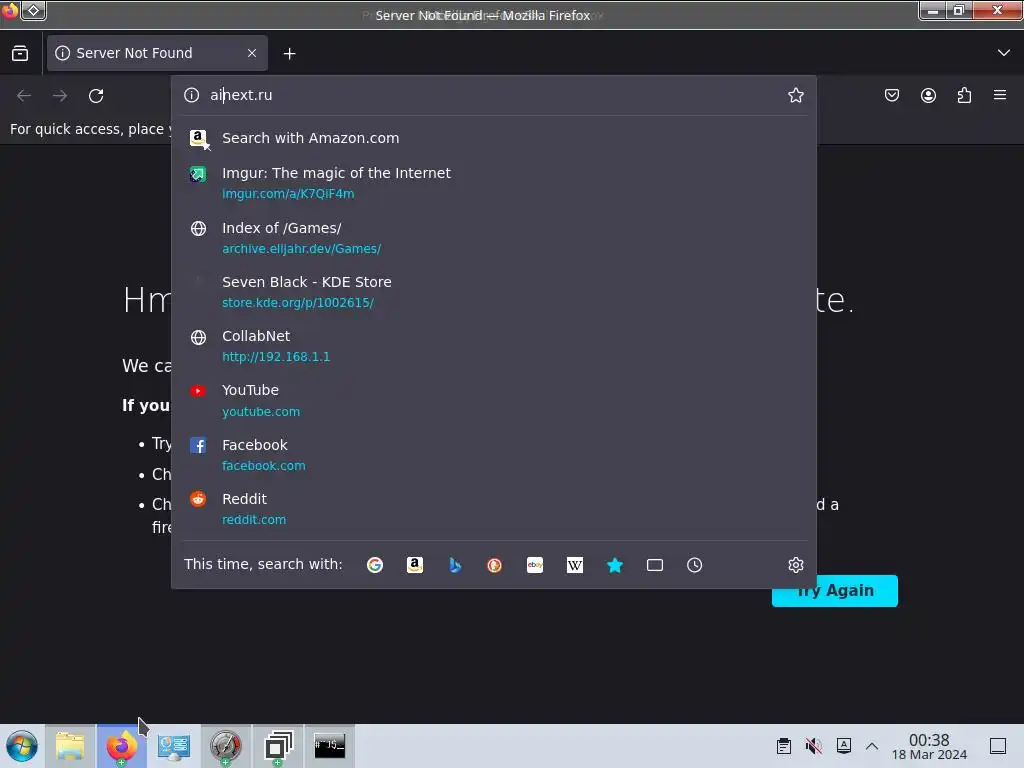
Task: Save page to Pocket
Action: [891, 96]
